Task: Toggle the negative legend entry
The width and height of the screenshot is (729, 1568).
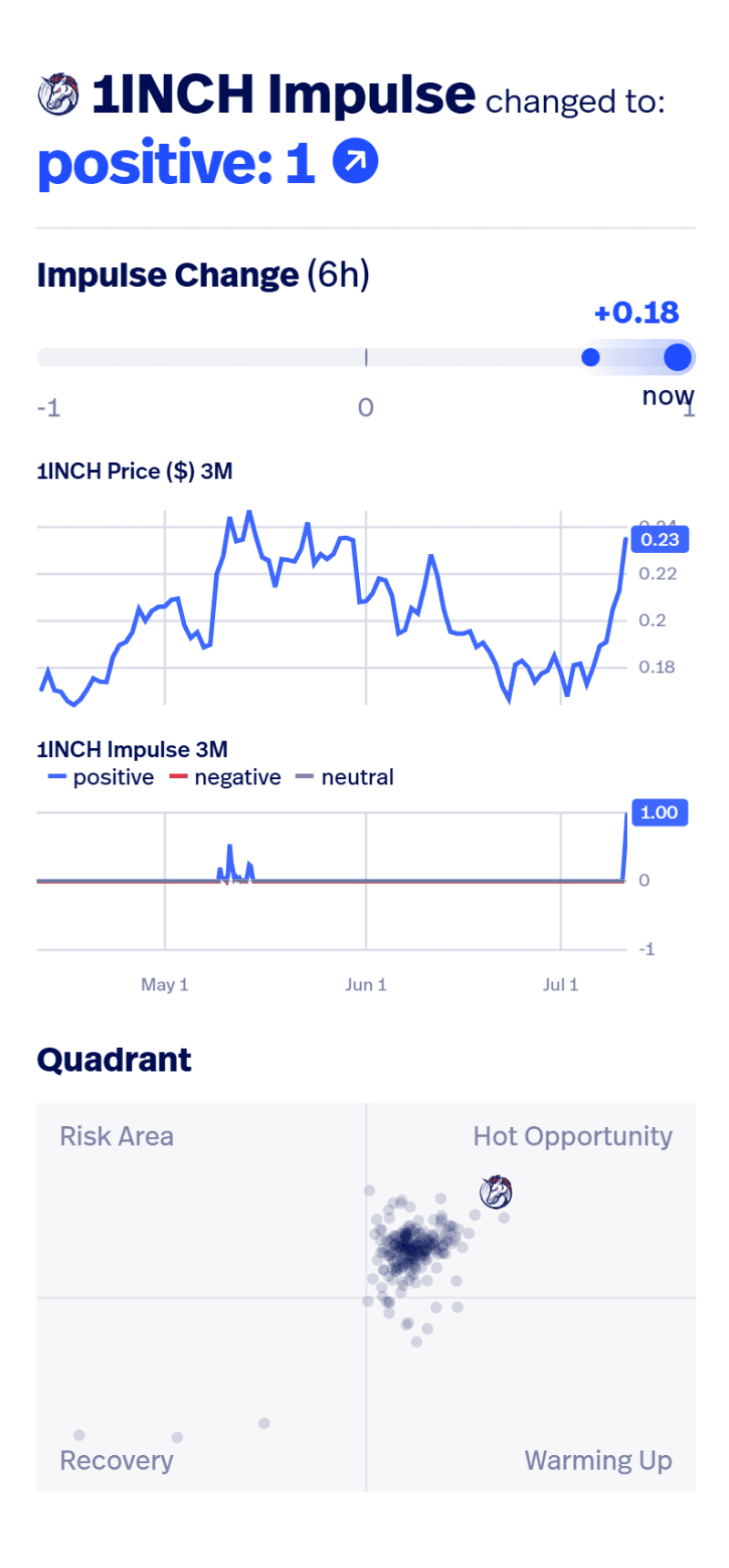Action: click(x=225, y=777)
